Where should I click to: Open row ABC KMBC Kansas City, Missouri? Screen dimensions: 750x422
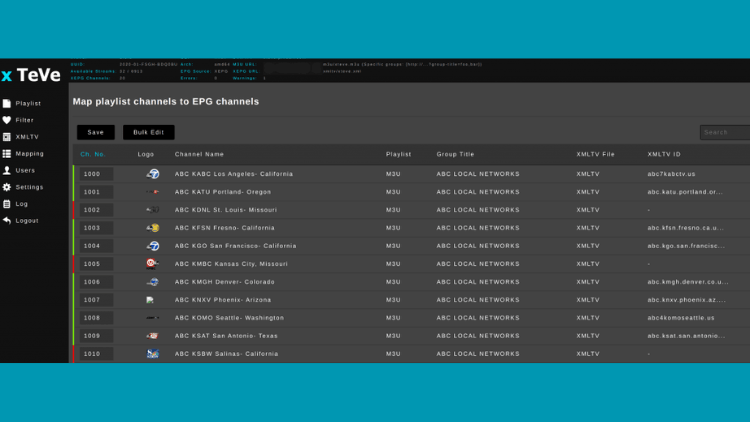411,264
